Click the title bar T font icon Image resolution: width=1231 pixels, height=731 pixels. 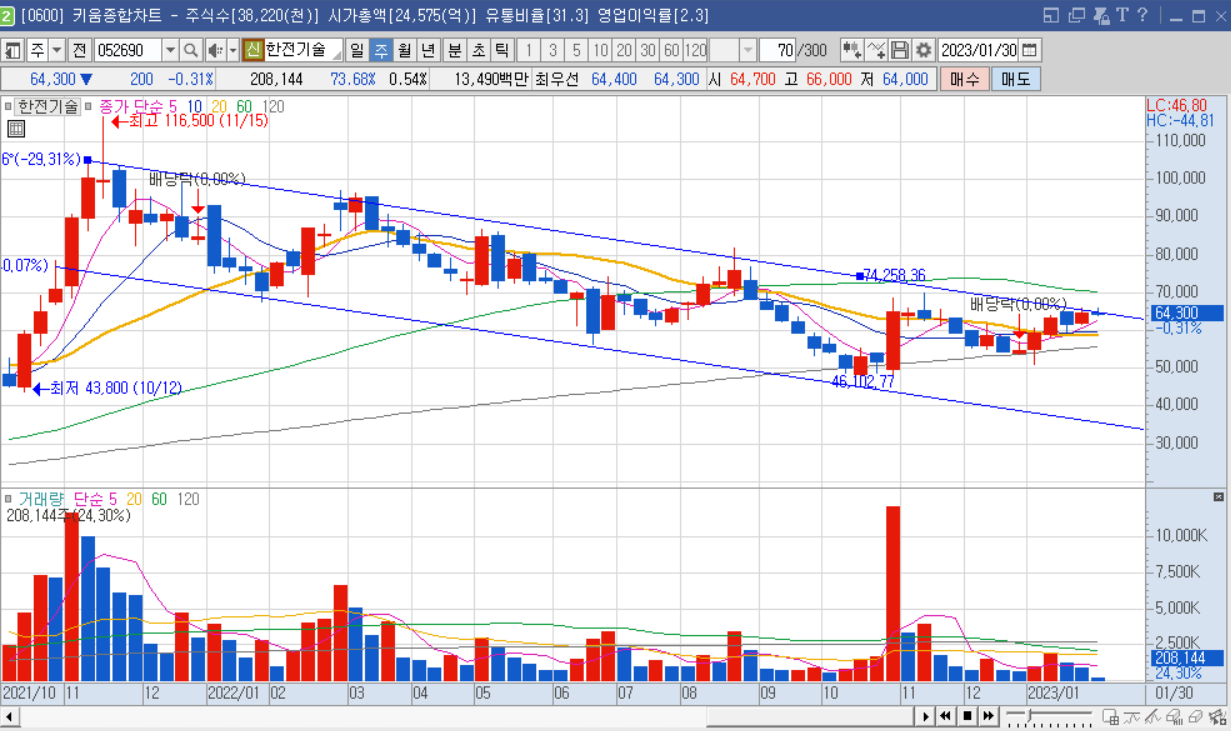pos(1123,15)
